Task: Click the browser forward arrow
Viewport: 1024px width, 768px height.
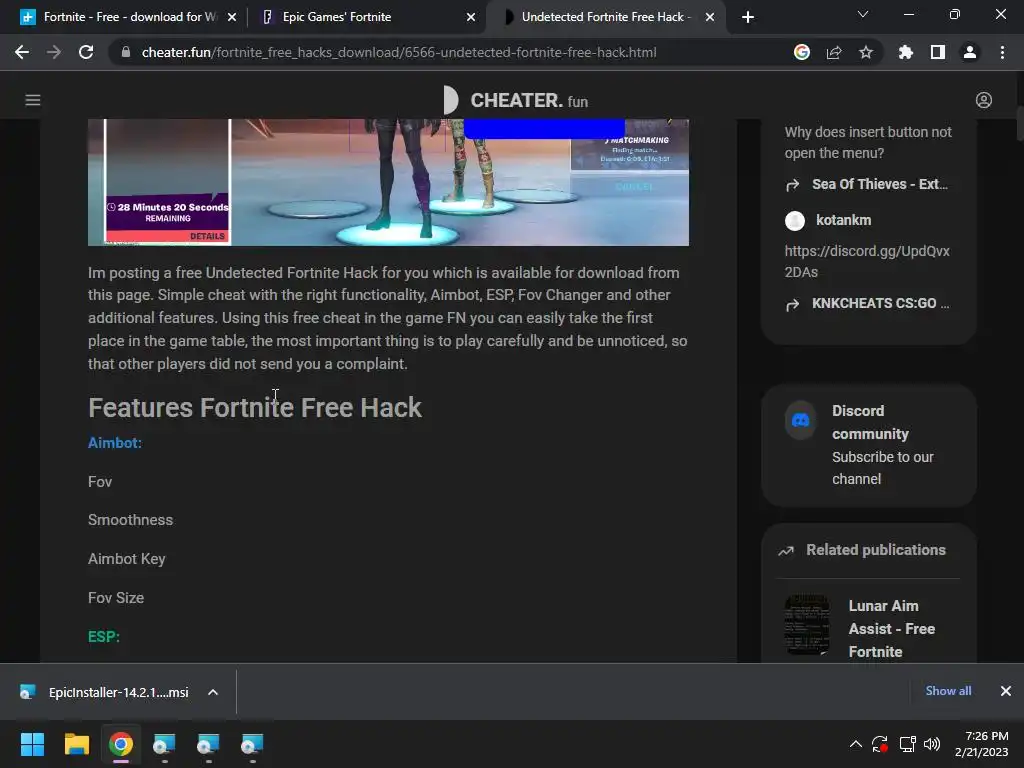Action: 54,52
